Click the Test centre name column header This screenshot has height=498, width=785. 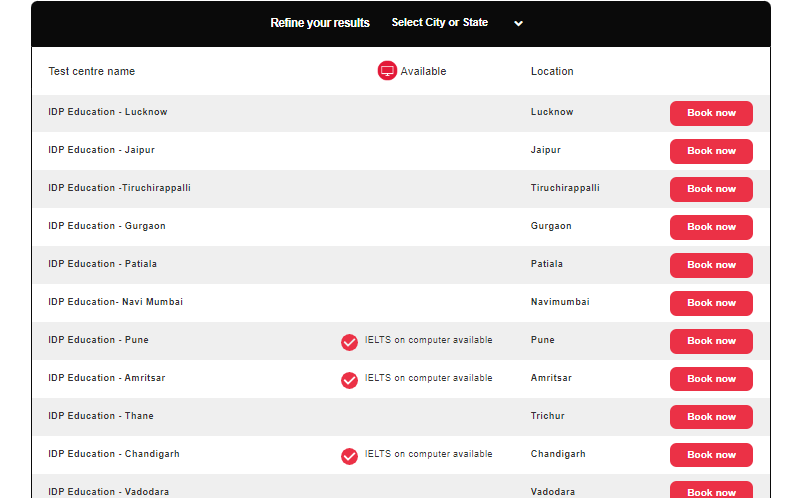click(x=91, y=71)
